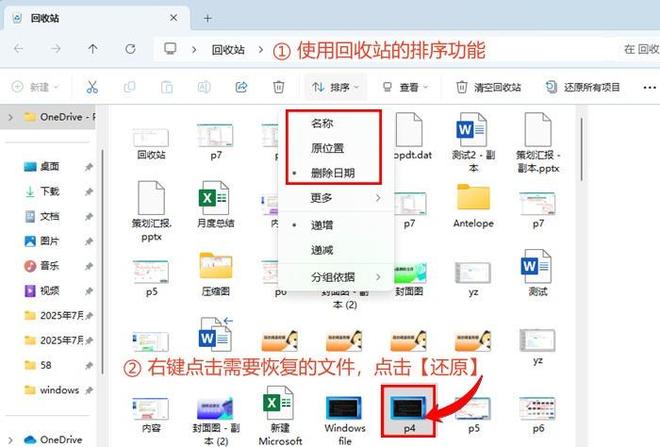Open the 新建 new item dropdown
Screen dimensions: 660x447
pos(35,87)
